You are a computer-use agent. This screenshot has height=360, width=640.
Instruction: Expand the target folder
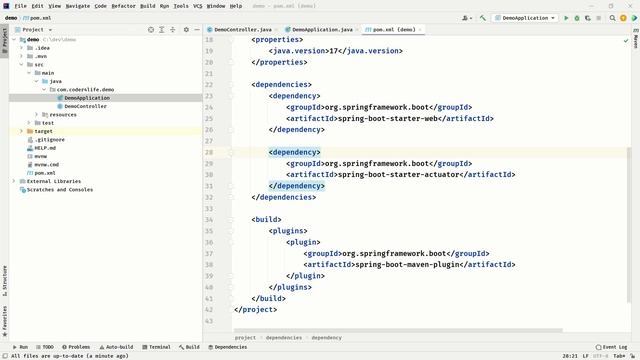click(x=21, y=131)
